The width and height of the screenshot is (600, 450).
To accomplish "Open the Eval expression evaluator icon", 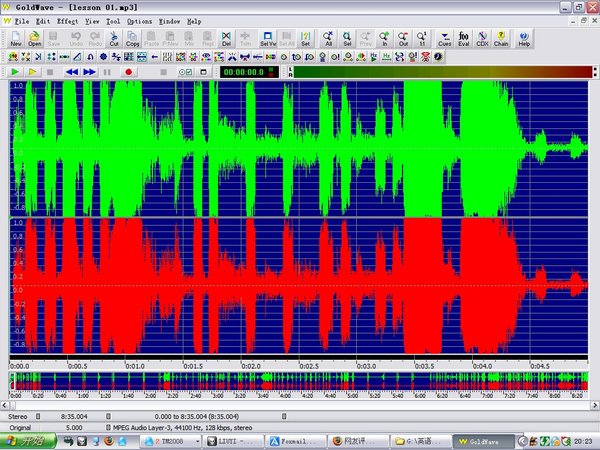I will coord(463,39).
